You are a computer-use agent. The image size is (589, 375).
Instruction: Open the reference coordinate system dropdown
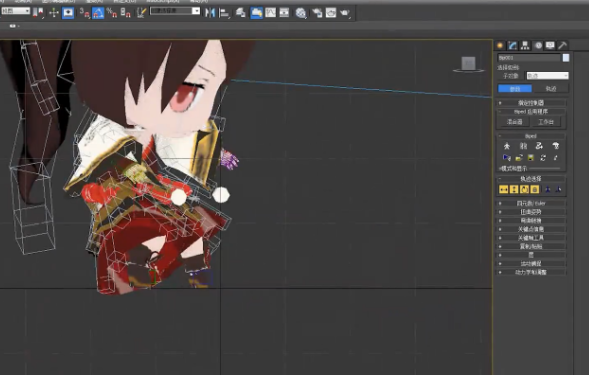(15, 11)
